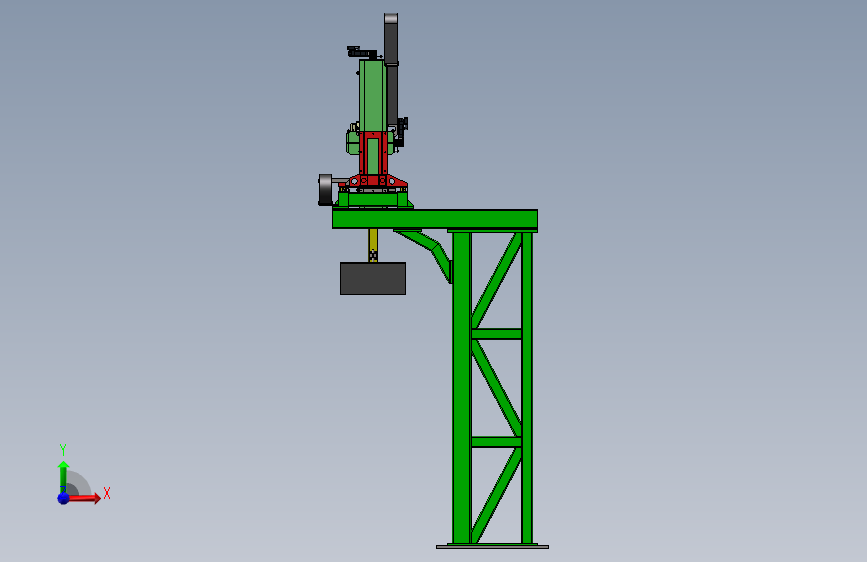867x562 pixels.
Task: Select the tall black vertical column at top
Action: tap(391, 69)
